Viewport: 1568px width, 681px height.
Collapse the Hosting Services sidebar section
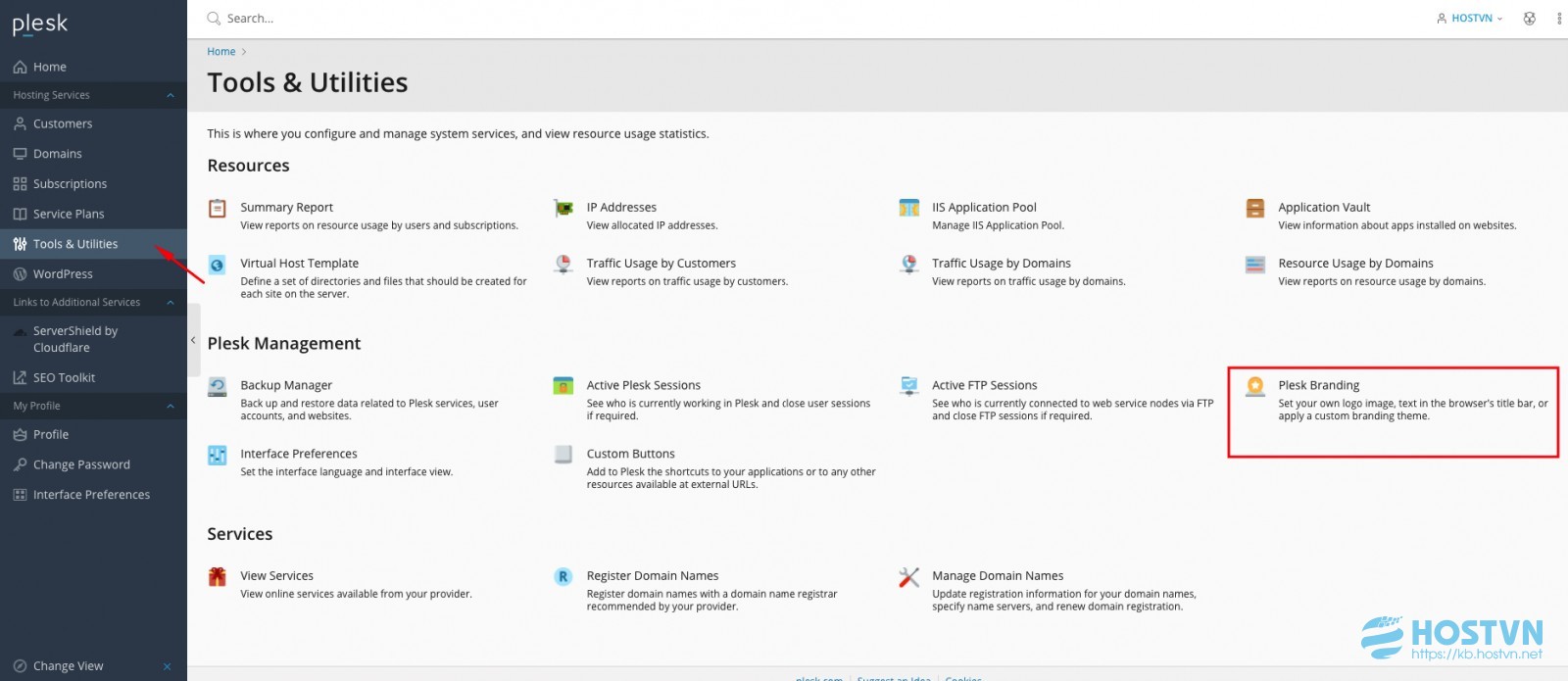click(x=171, y=95)
